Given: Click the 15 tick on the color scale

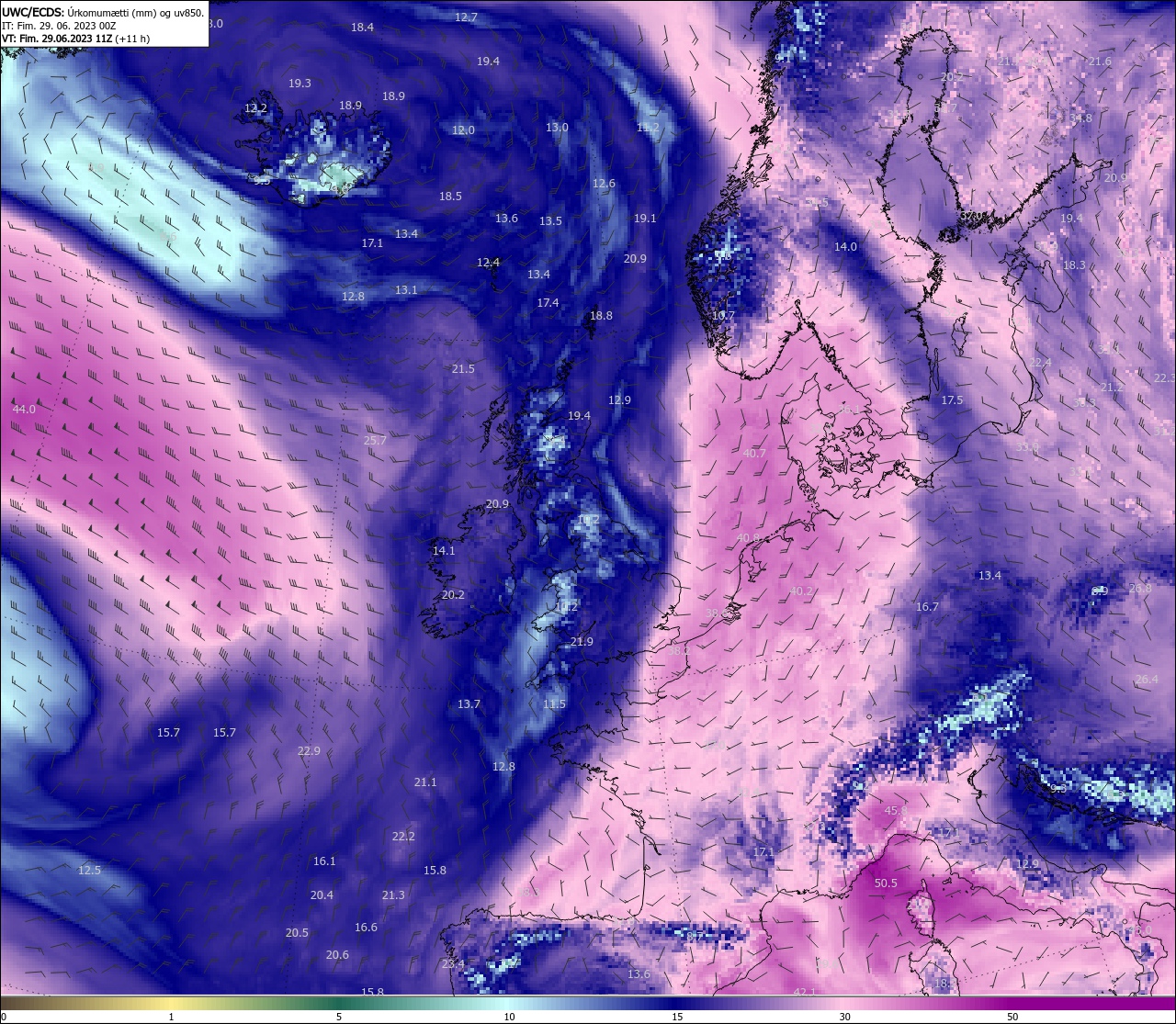Looking at the screenshot, I should (x=677, y=1017).
